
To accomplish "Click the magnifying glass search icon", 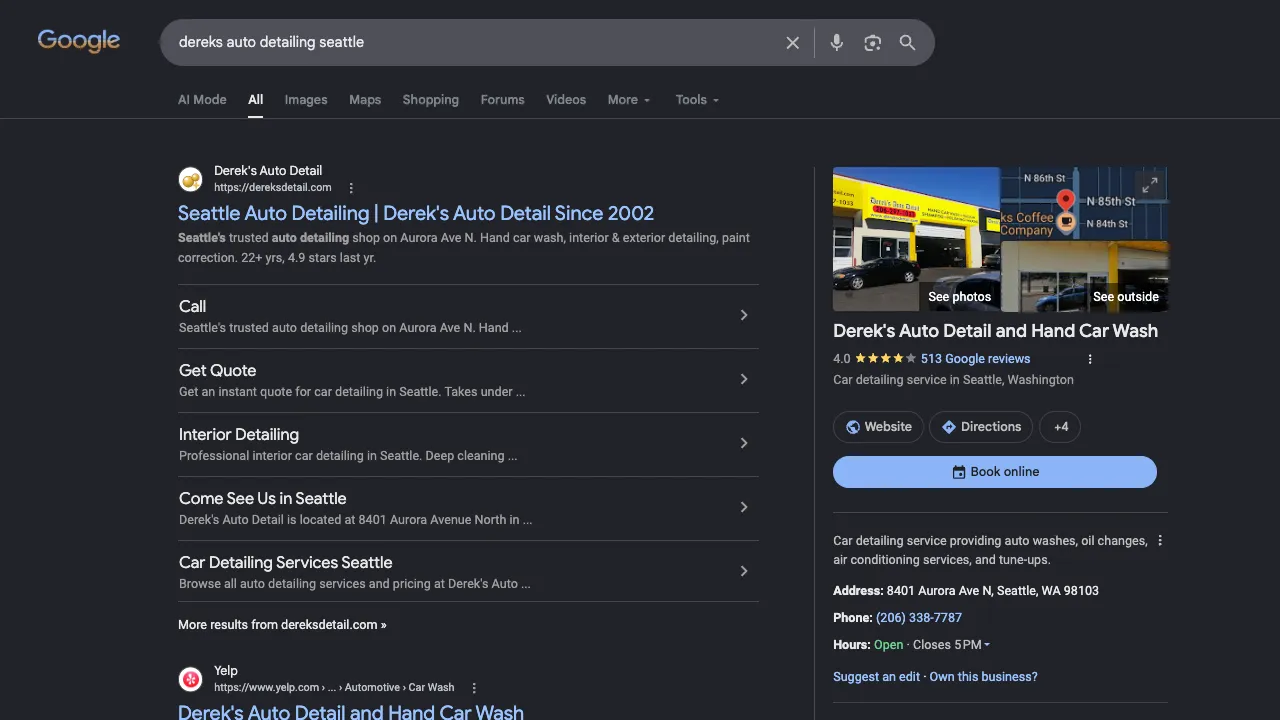I will [x=907, y=43].
